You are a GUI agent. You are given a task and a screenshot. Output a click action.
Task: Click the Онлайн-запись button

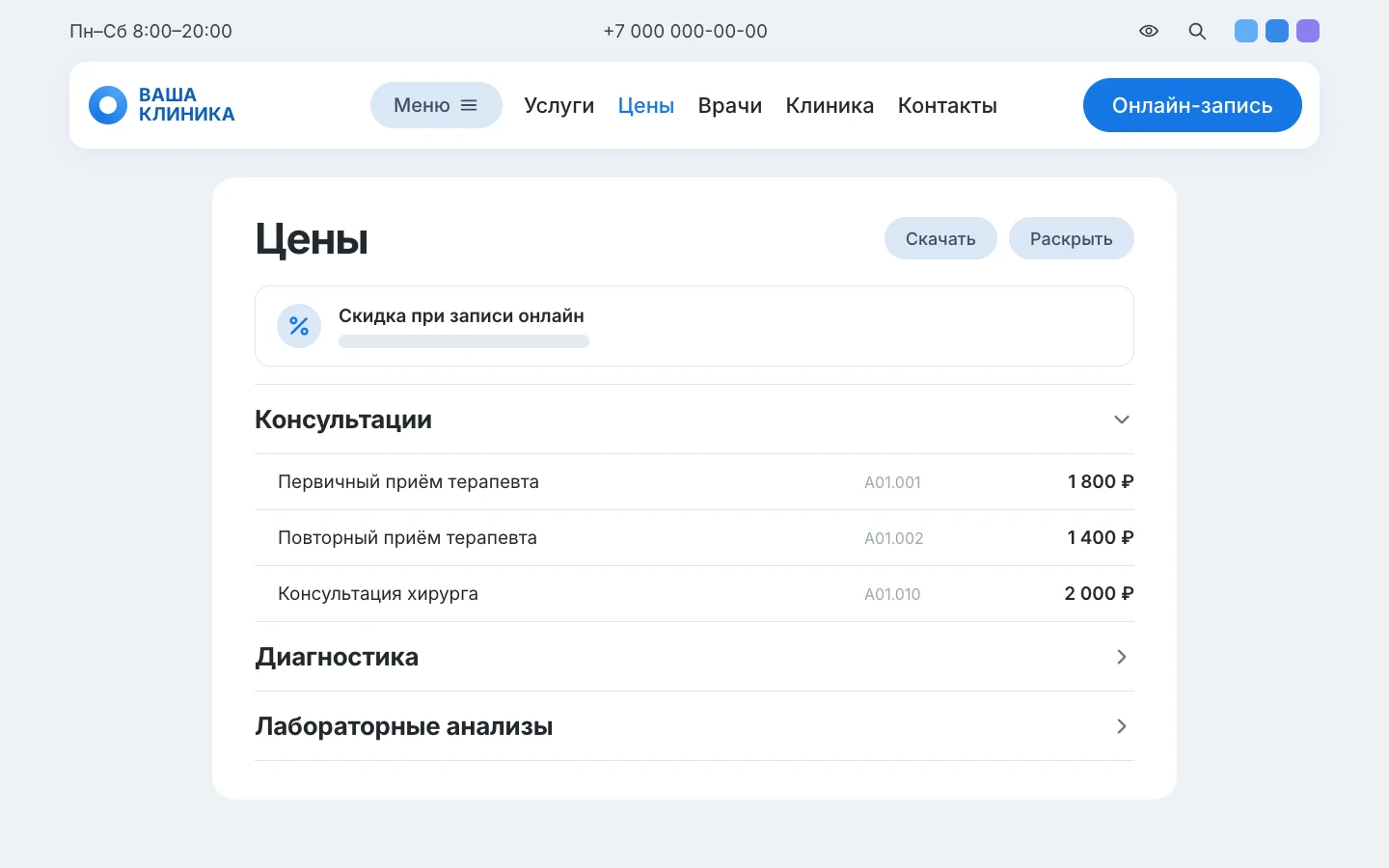click(x=1192, y=105)
